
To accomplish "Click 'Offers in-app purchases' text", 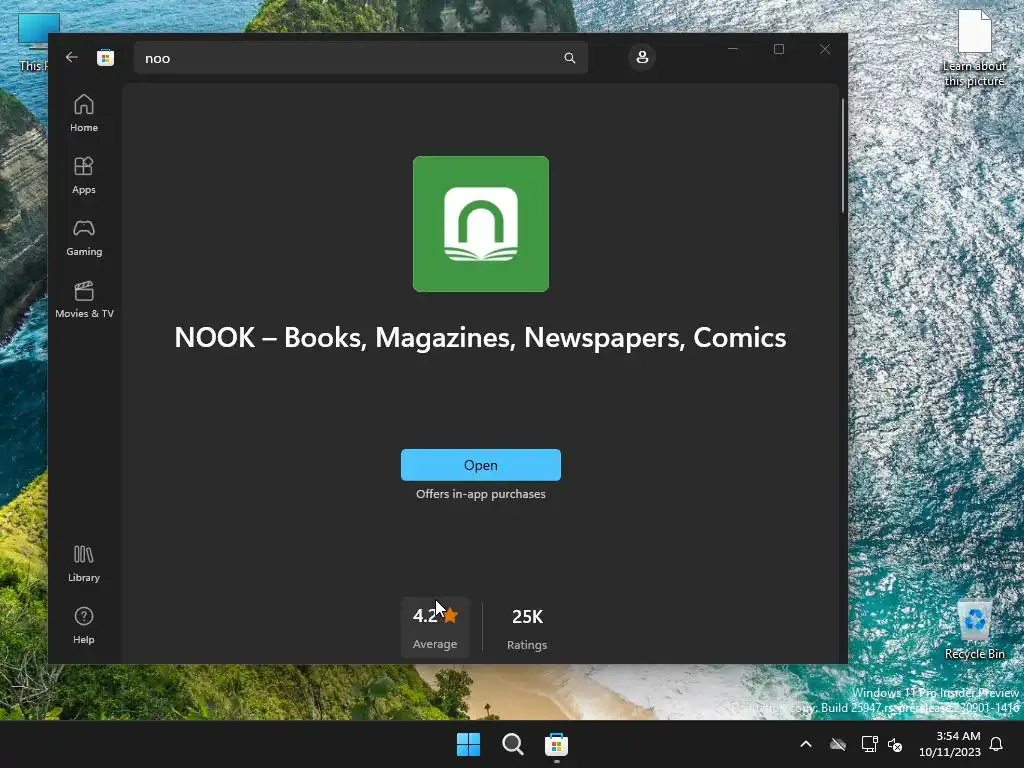I will 481,494.
